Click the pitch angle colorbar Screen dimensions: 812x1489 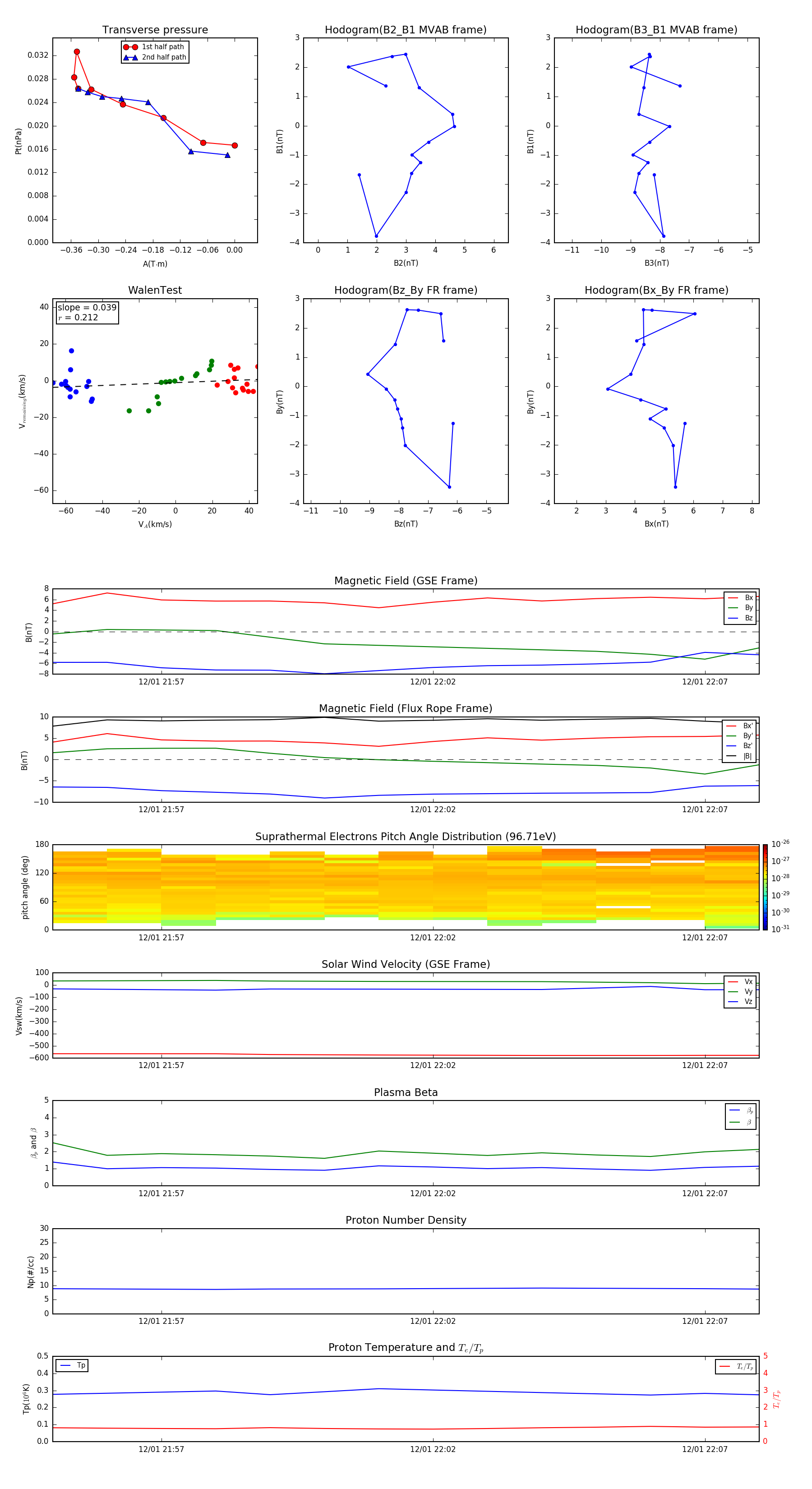point(765,887)
